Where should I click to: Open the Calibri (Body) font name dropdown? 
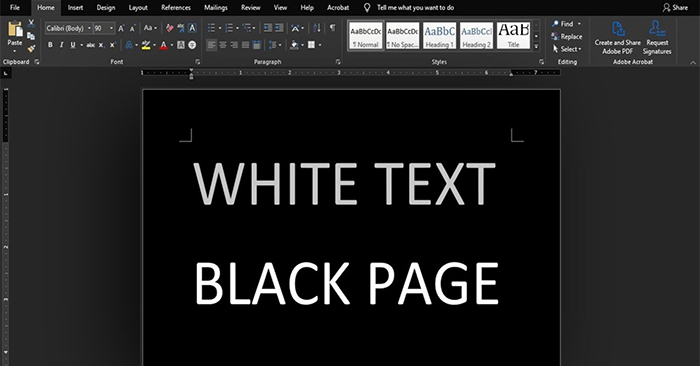point(89,28)
